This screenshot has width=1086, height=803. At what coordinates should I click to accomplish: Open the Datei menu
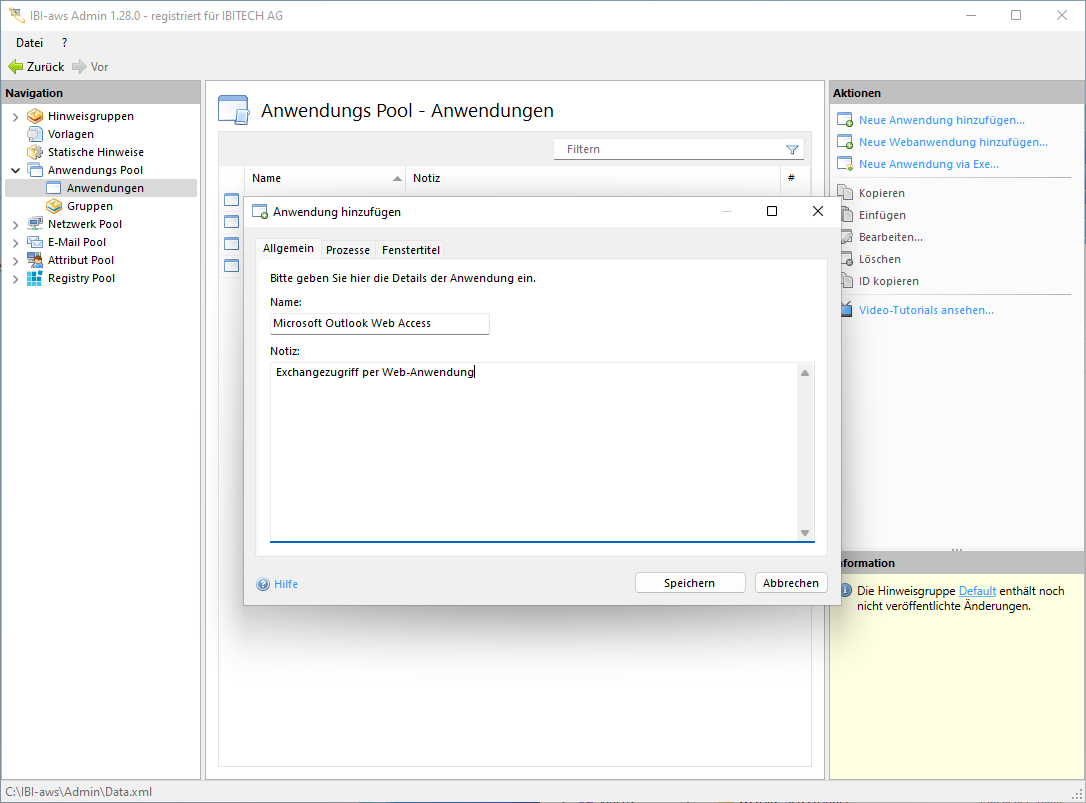pyautogui.click(x=29, y=43)
